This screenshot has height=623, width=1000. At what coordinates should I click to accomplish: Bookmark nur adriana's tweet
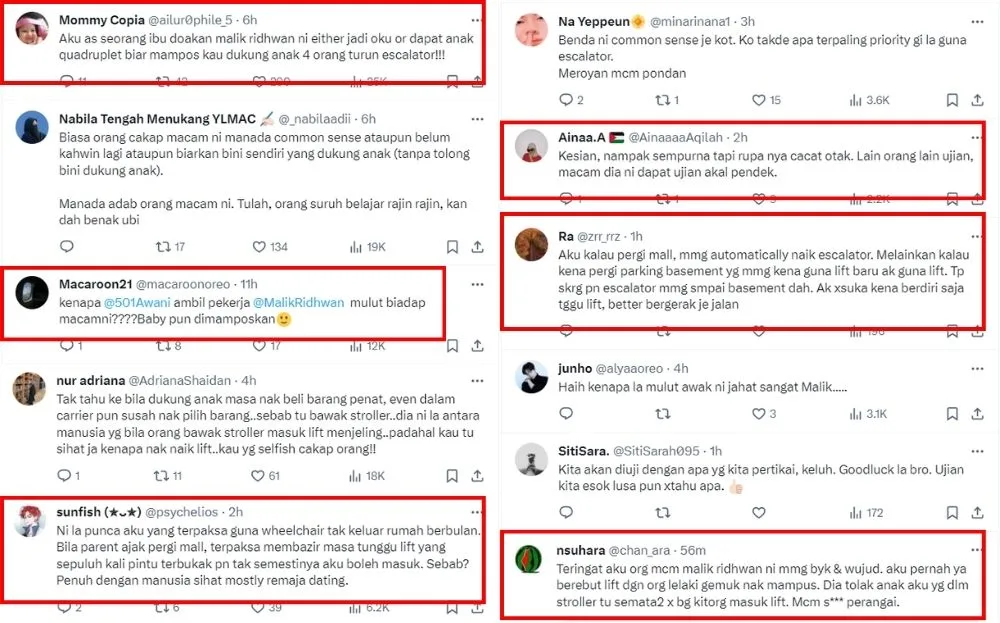click(x=452, y=477)
